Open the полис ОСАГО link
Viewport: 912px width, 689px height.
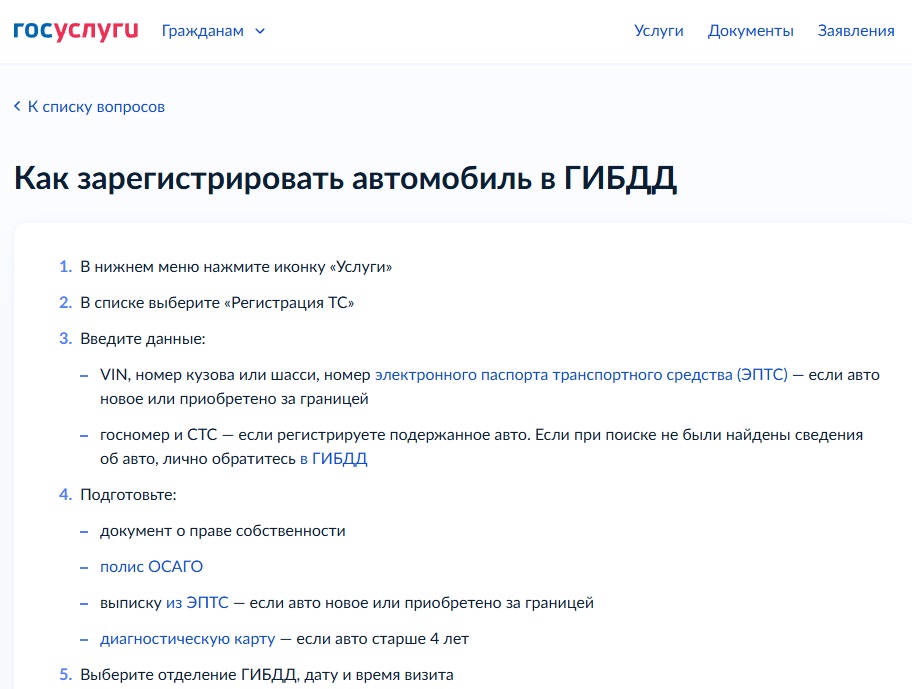pos(151,567)
